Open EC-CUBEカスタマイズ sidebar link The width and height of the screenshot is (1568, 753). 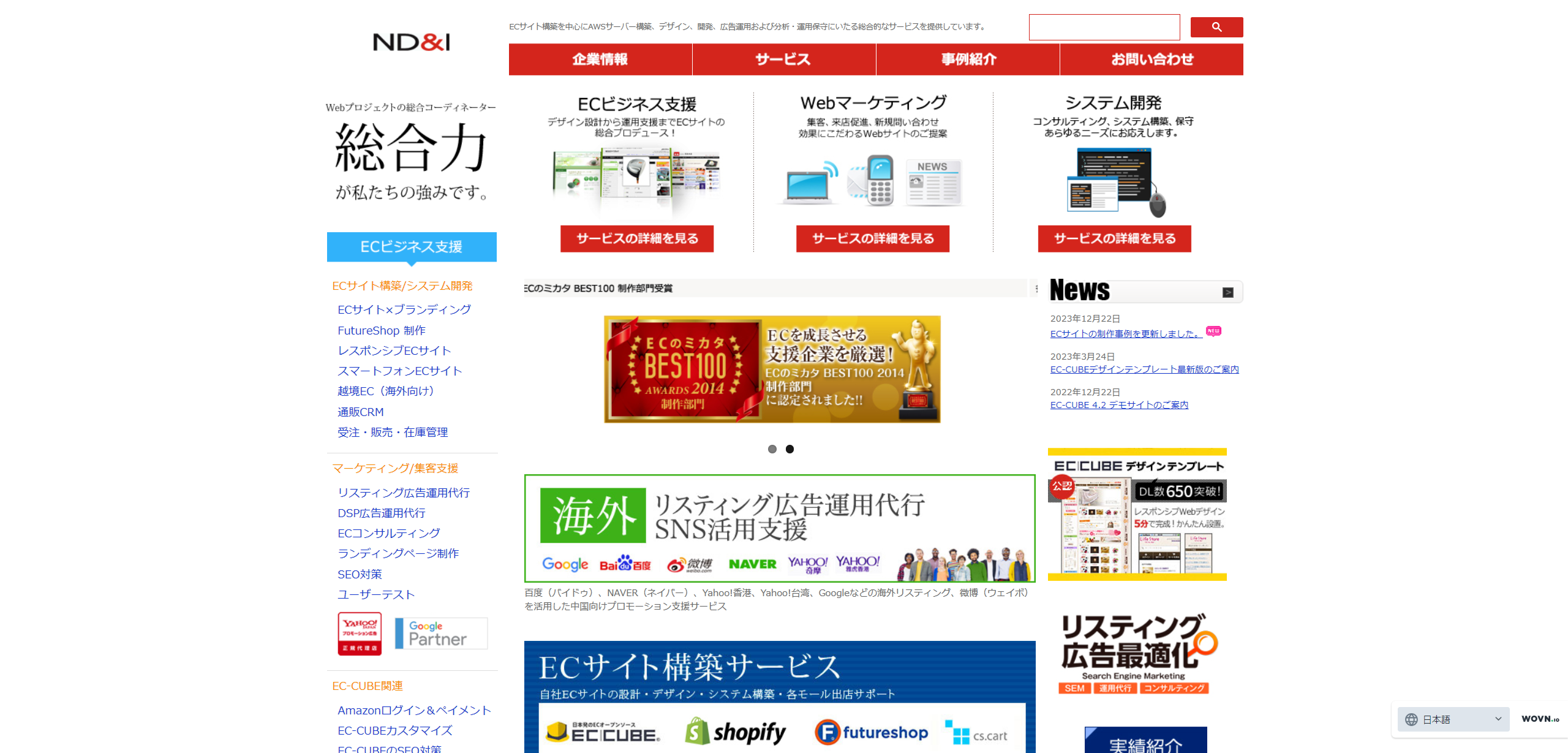click(395, 731)
